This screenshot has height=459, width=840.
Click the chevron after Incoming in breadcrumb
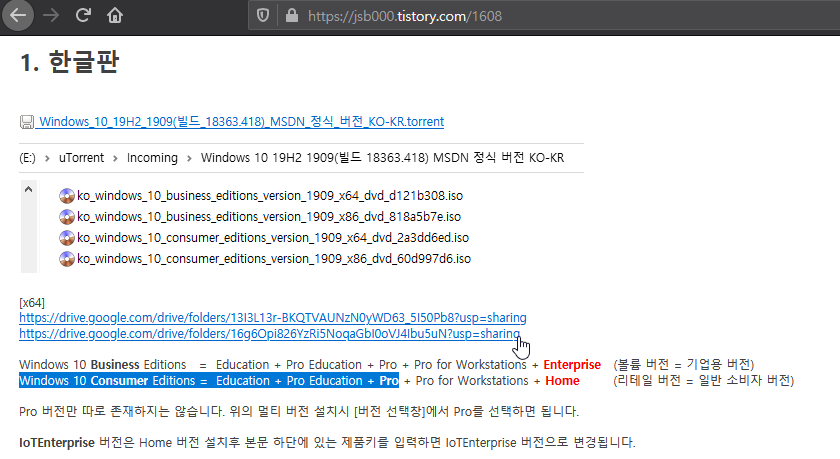point(189,159)
